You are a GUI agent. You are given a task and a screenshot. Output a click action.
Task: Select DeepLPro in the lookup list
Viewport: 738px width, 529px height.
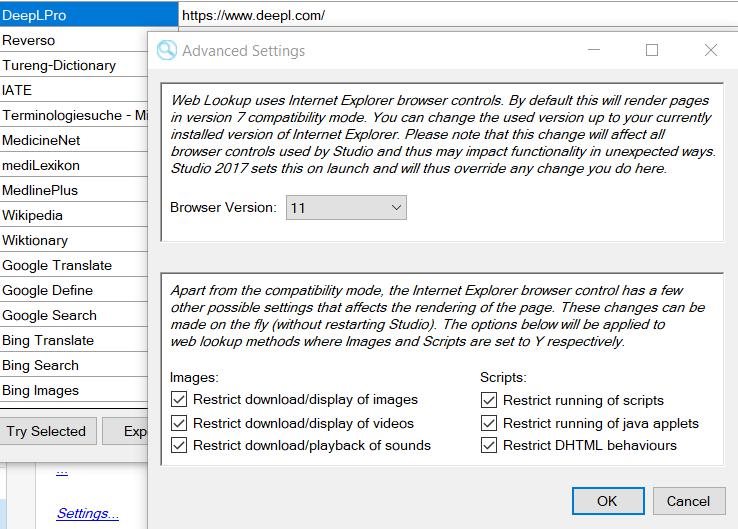tap(89, 15)
